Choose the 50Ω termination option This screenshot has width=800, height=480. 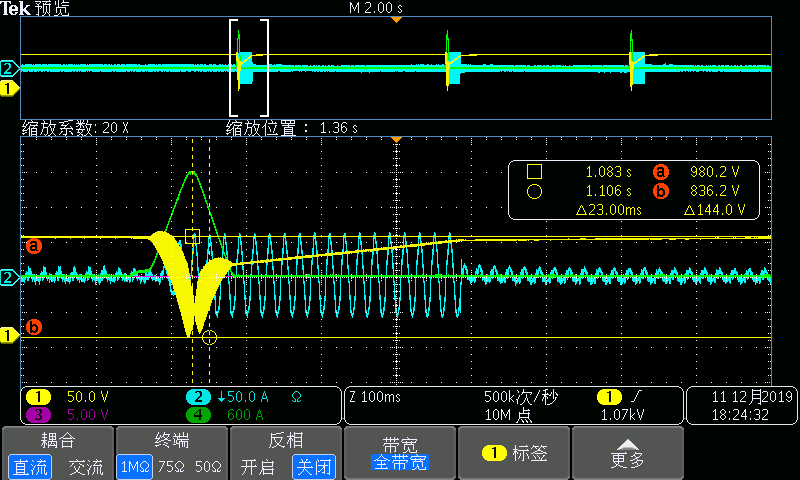[x=207, y=466]
